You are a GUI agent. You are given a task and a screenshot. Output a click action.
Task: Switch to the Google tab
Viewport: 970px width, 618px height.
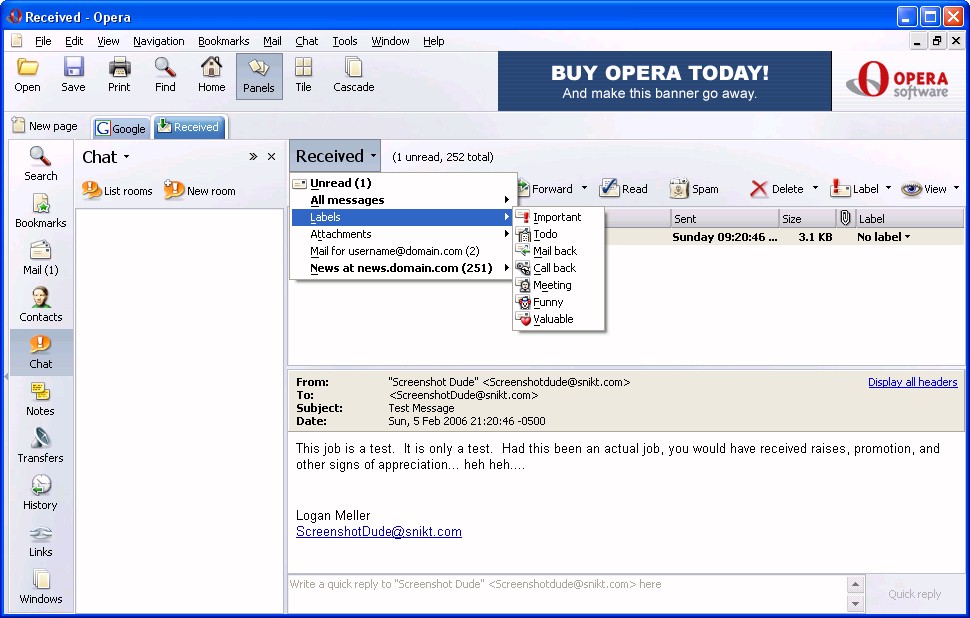(x=121, y=128)
